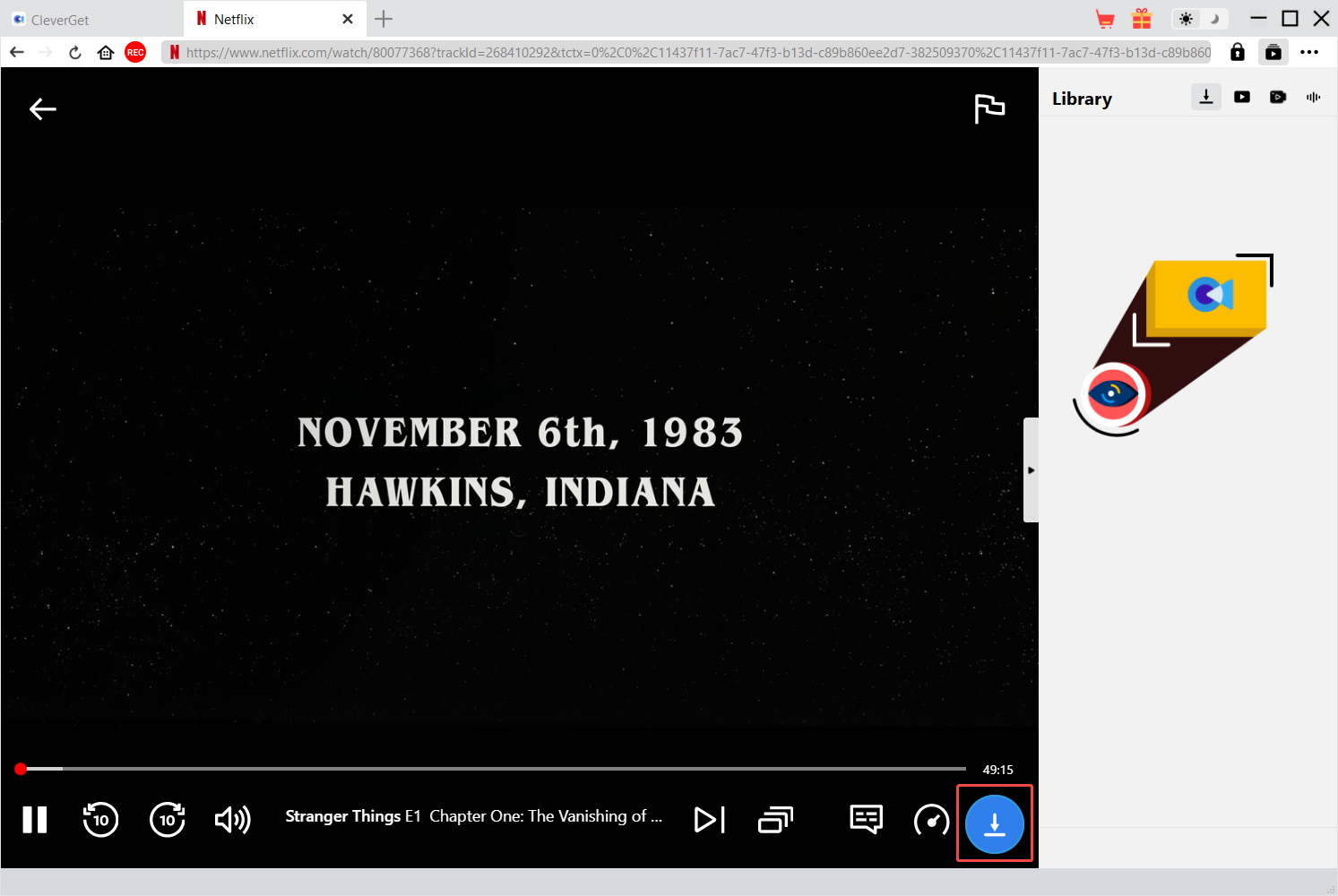Close the Netflix tab
1338x896 pixels.
click(x=348, y=19)
